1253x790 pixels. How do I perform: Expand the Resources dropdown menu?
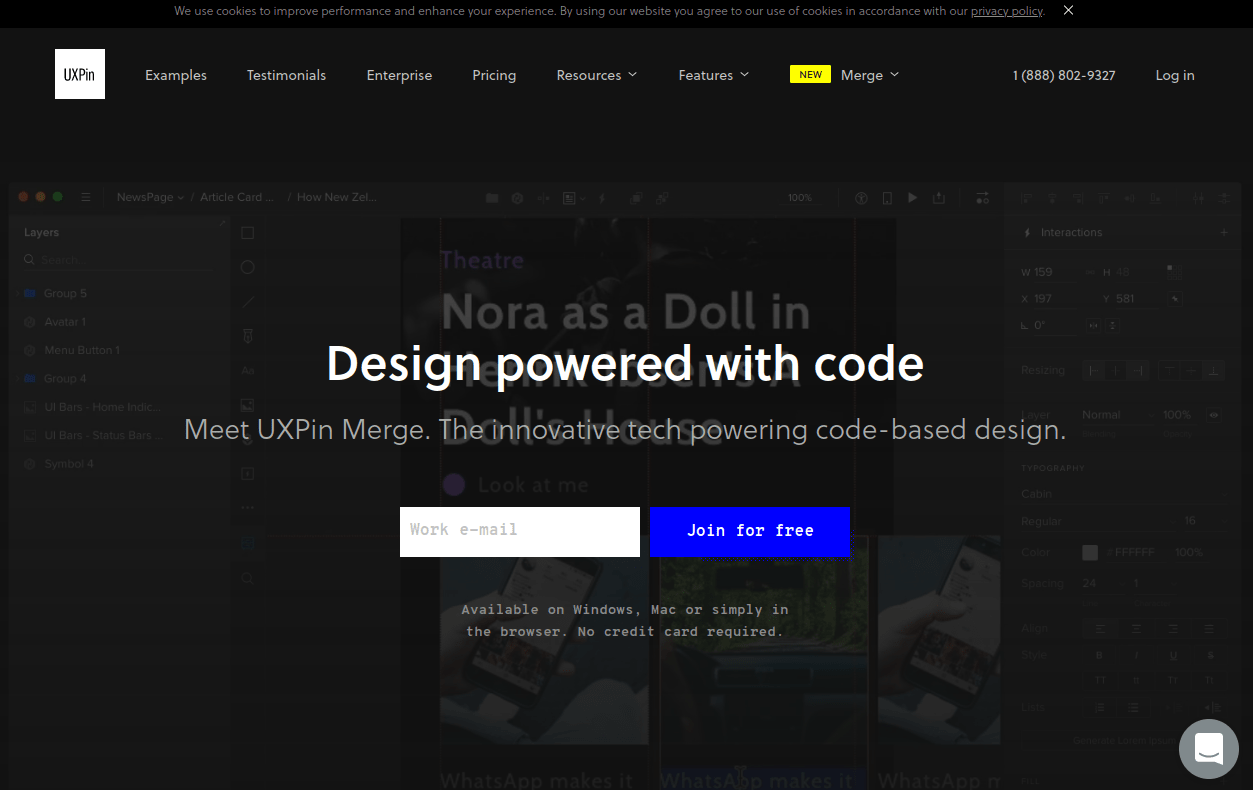point(597,75)
